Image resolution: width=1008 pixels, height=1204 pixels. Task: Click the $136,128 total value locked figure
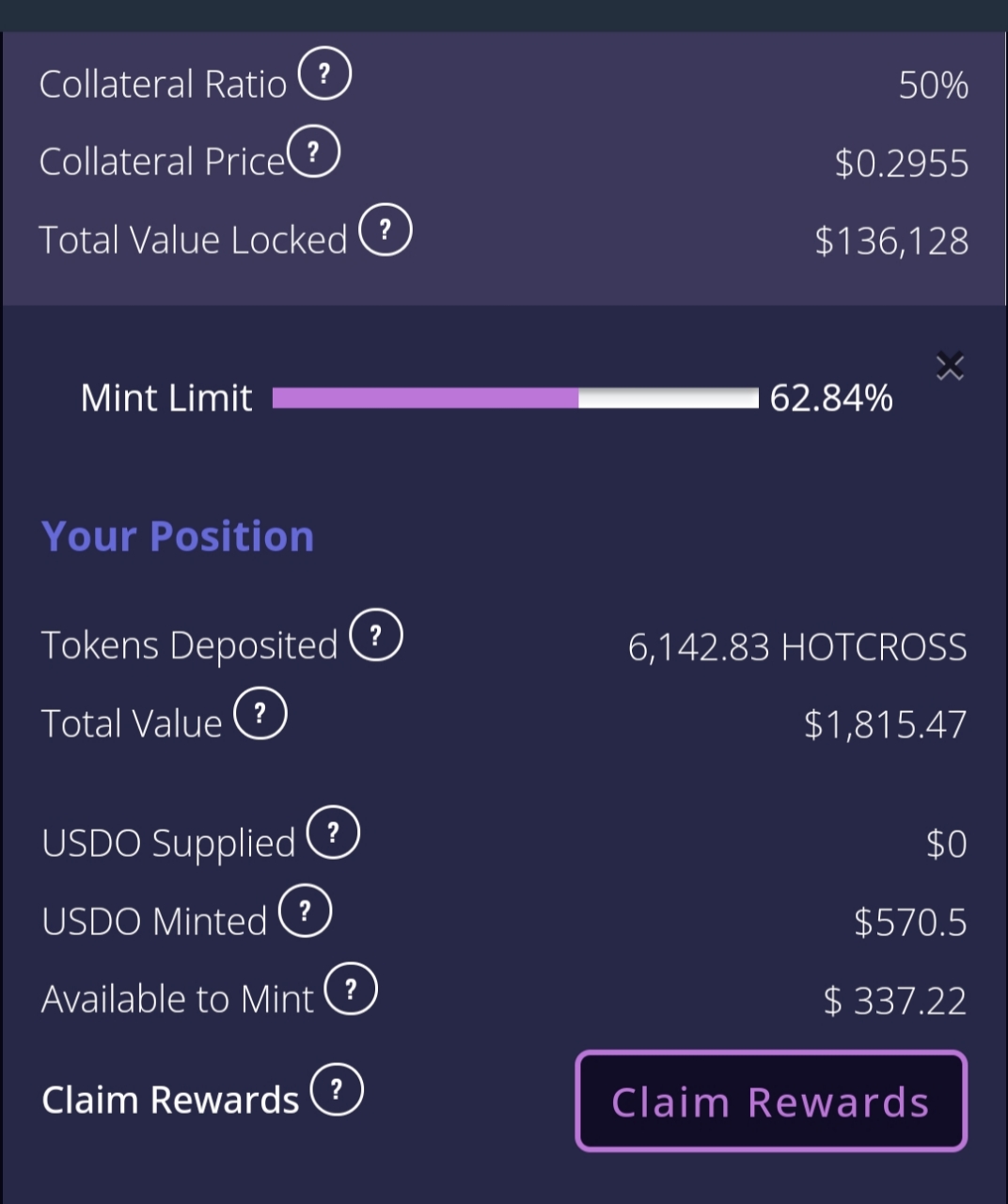point(890,241)
